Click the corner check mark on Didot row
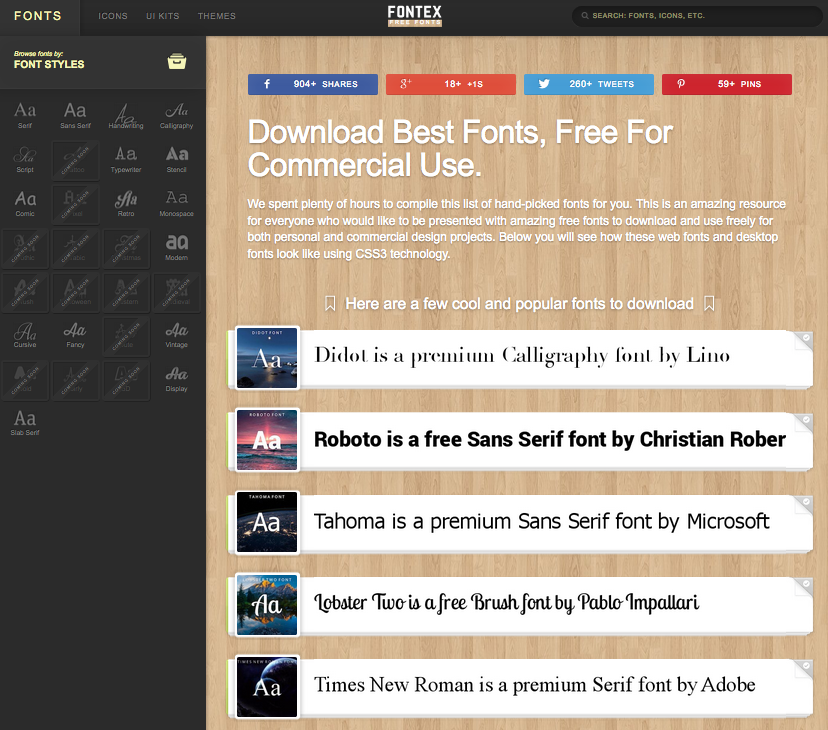 point(806,338)
